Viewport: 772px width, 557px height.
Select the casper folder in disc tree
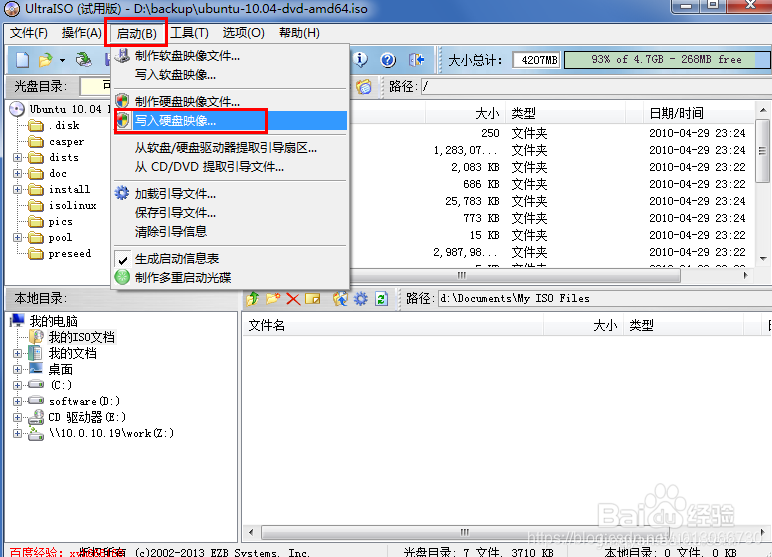66,142
